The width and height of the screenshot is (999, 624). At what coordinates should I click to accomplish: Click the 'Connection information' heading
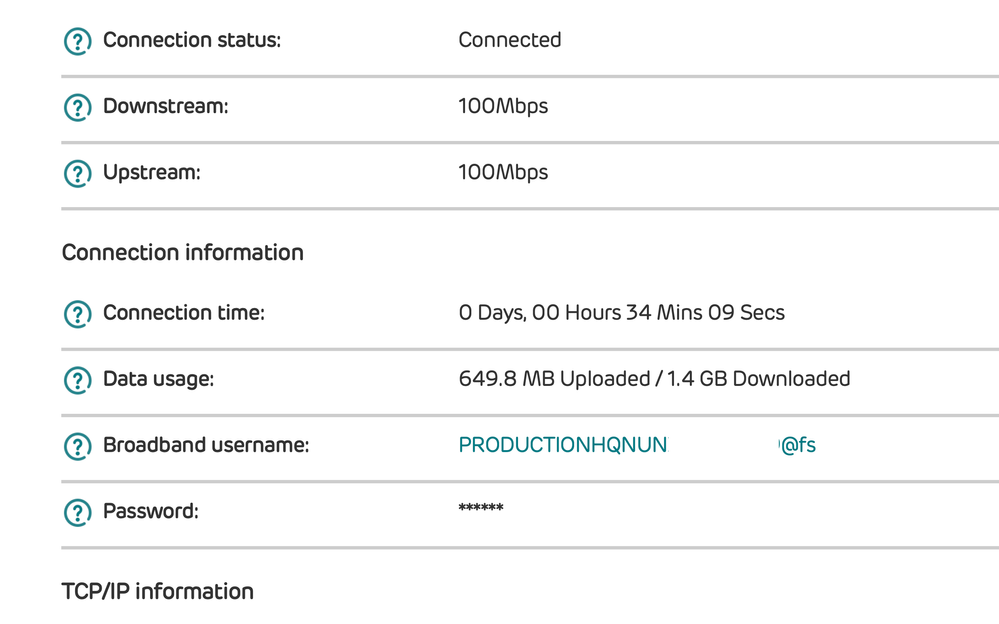pos(183,253)
